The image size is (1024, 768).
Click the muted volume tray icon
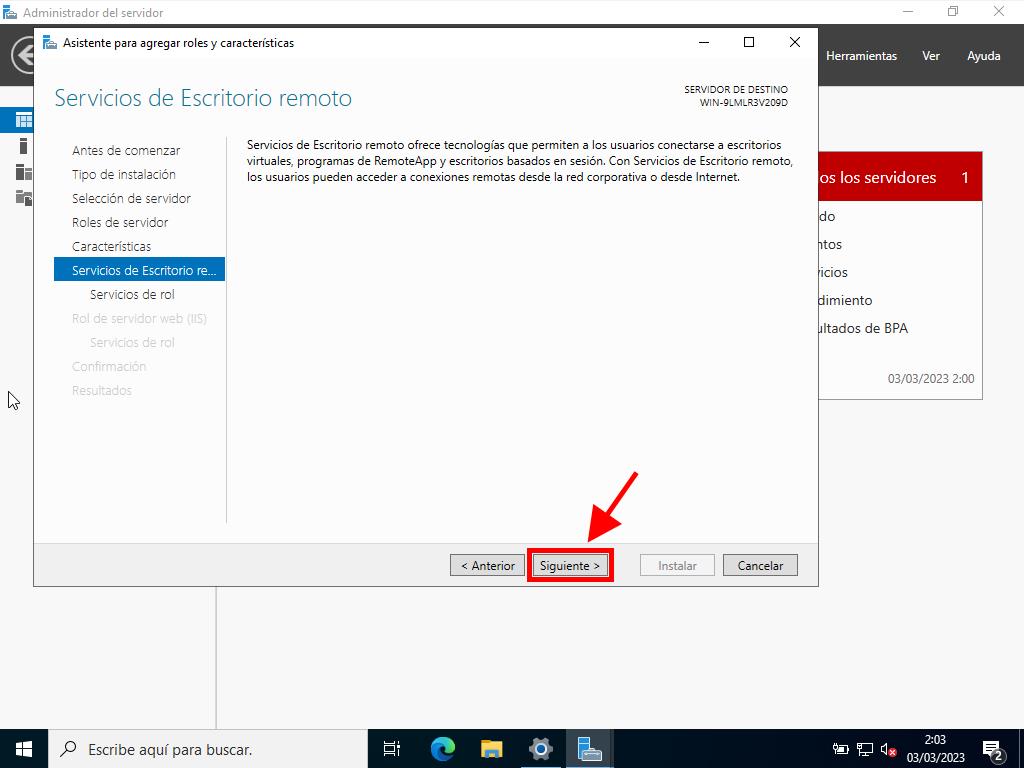point(887,749)
